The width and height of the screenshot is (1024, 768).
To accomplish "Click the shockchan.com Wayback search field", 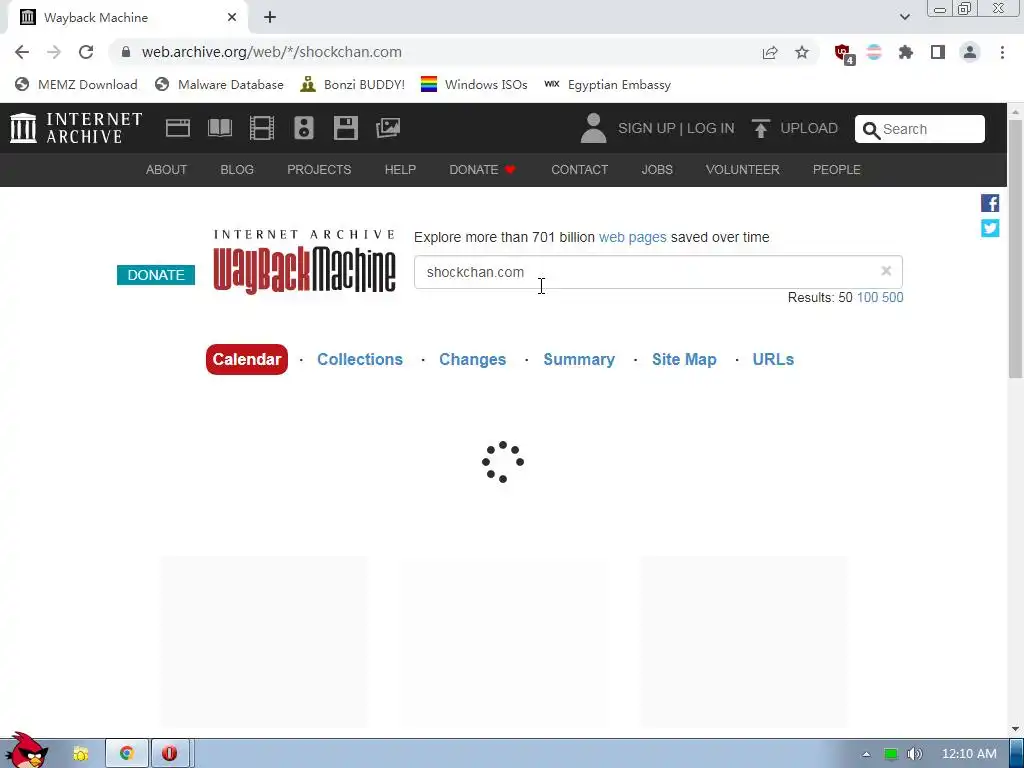I will tap(658, 272).
